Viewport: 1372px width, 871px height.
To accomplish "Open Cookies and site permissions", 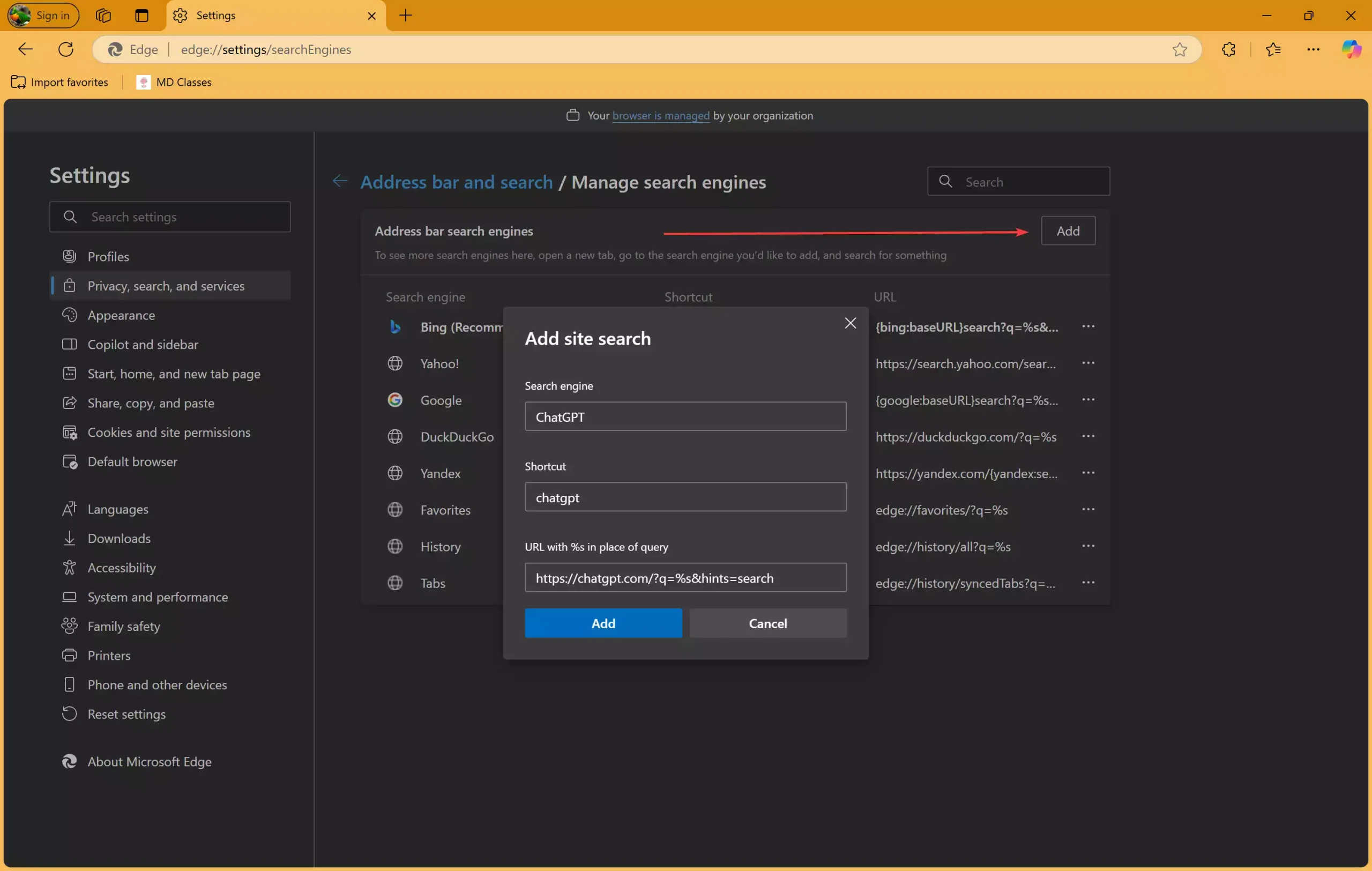I will coord(170,433).
